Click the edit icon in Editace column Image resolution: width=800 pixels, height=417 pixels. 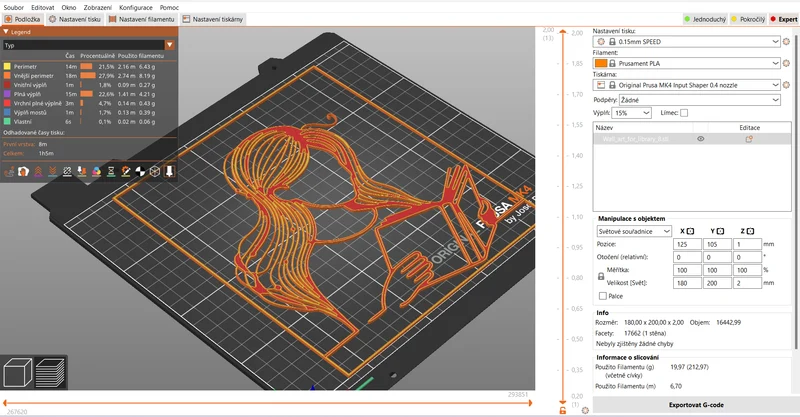coord(749,139)
